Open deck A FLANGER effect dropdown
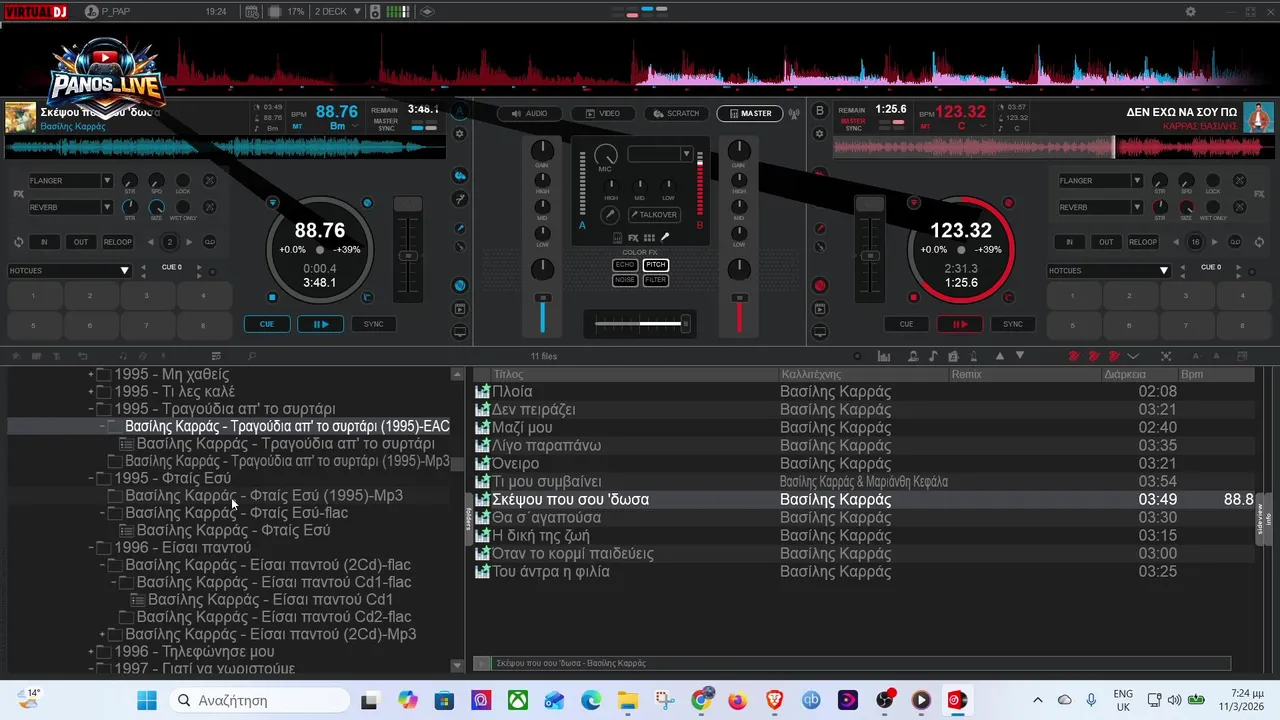The width and height of the screenshot is (1280, 720). tap(106, 181)
